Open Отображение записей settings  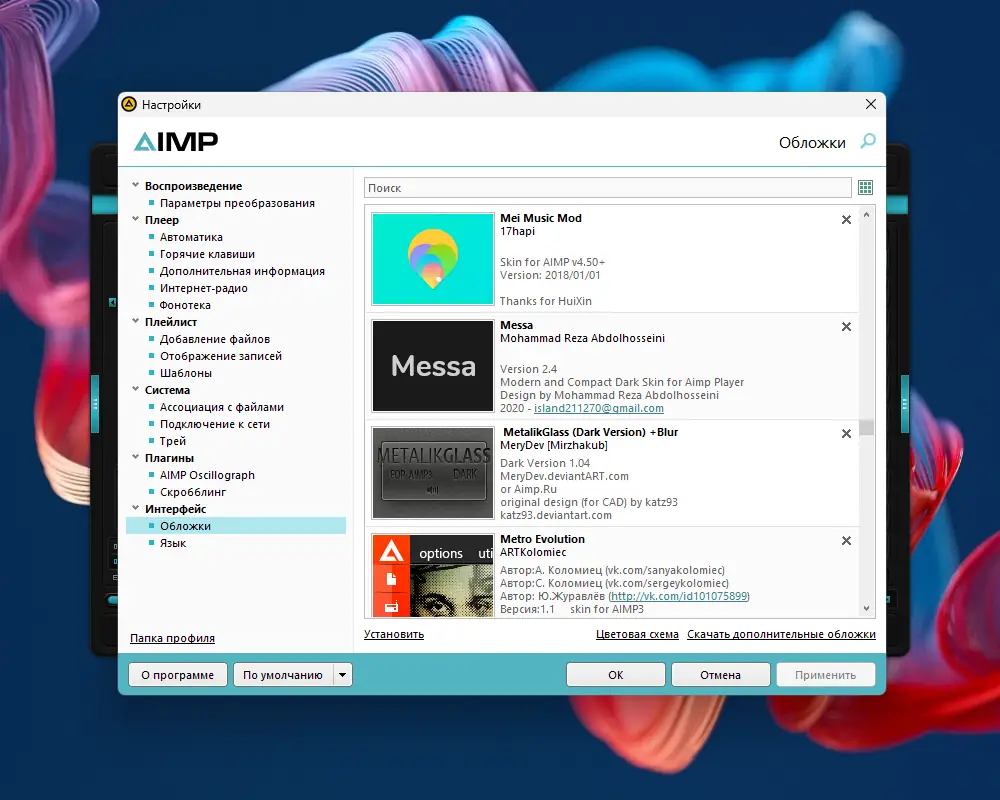(x=221, y=356)
